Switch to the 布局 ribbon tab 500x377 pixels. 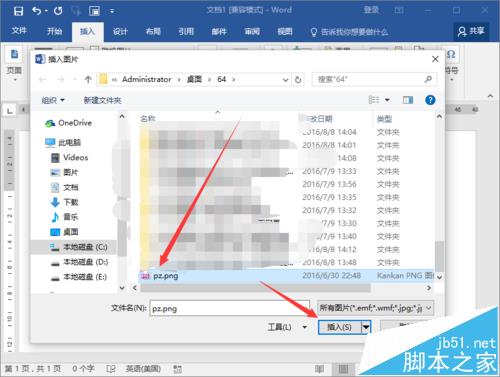tap(153, 32)
